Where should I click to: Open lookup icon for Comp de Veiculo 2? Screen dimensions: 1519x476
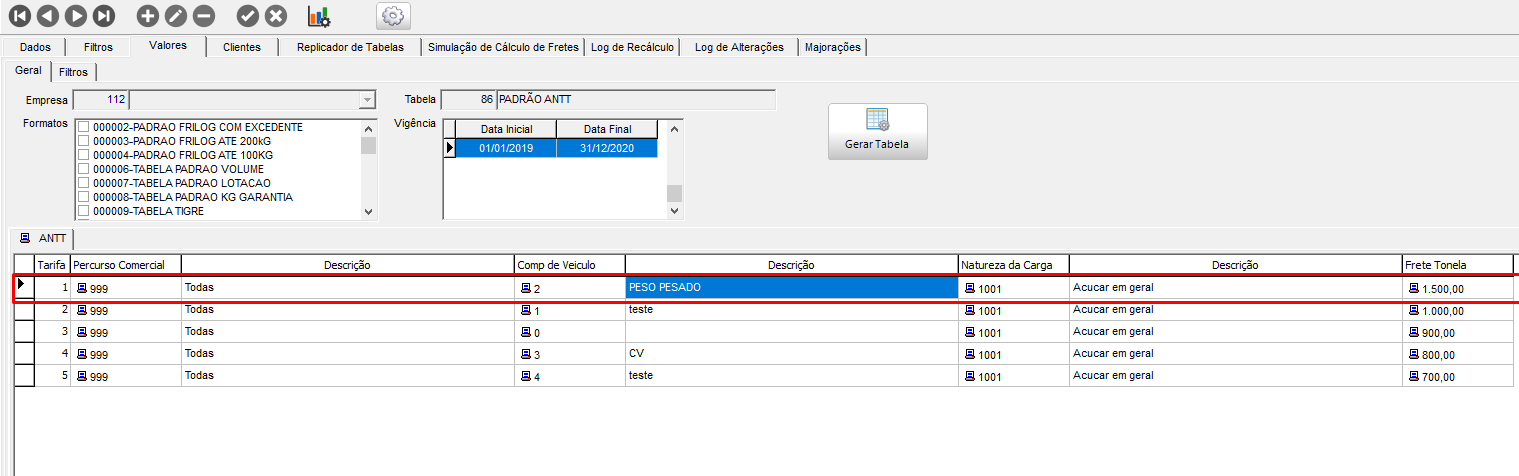point(526,288)
